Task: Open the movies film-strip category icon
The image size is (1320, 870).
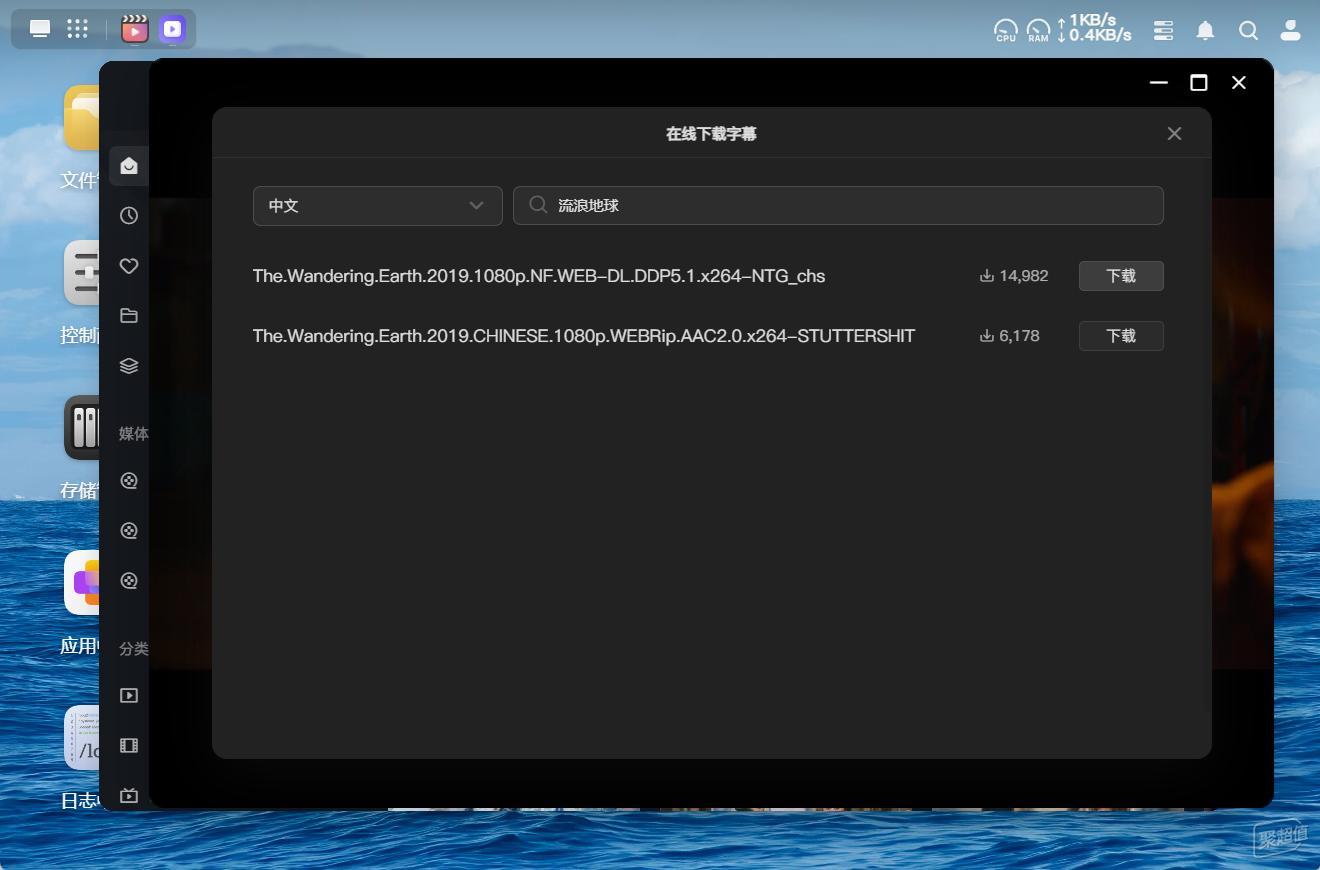Action: [129, 746]
